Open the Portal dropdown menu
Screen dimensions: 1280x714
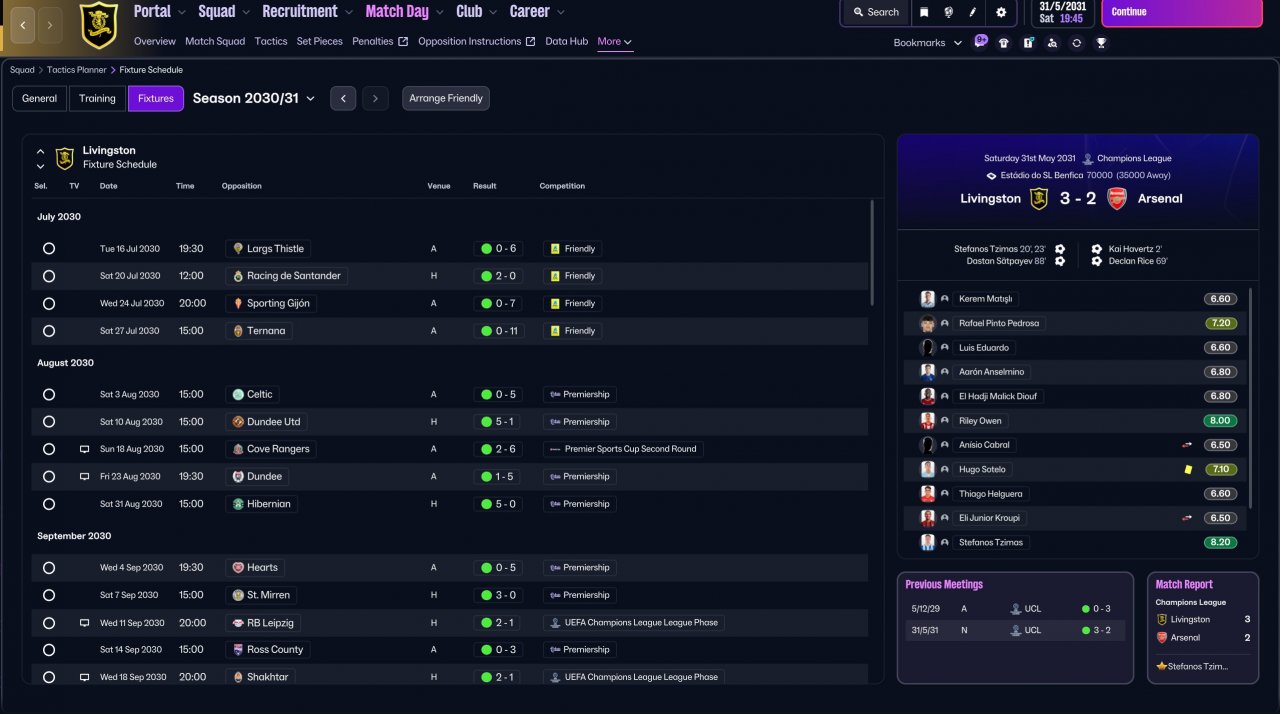160,12
